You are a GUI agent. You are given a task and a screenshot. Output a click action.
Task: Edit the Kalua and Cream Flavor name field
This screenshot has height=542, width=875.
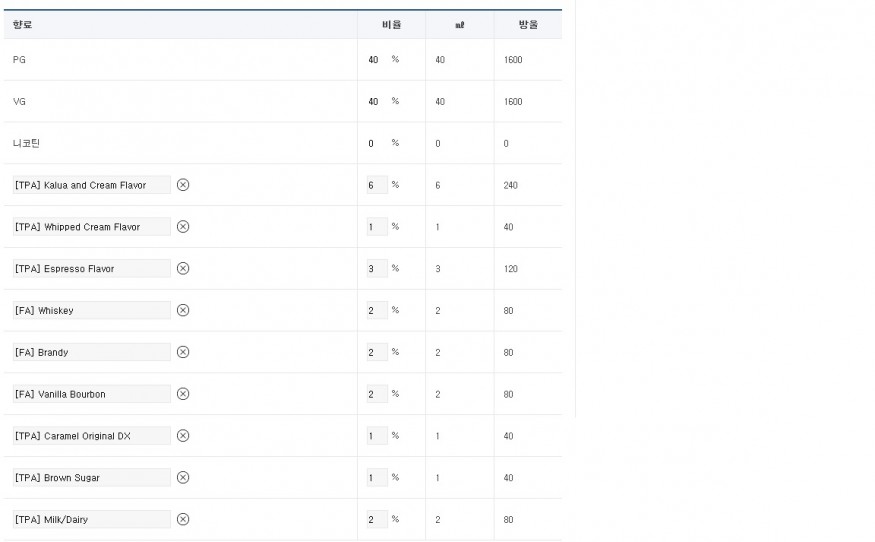click(x=91, y=185)
